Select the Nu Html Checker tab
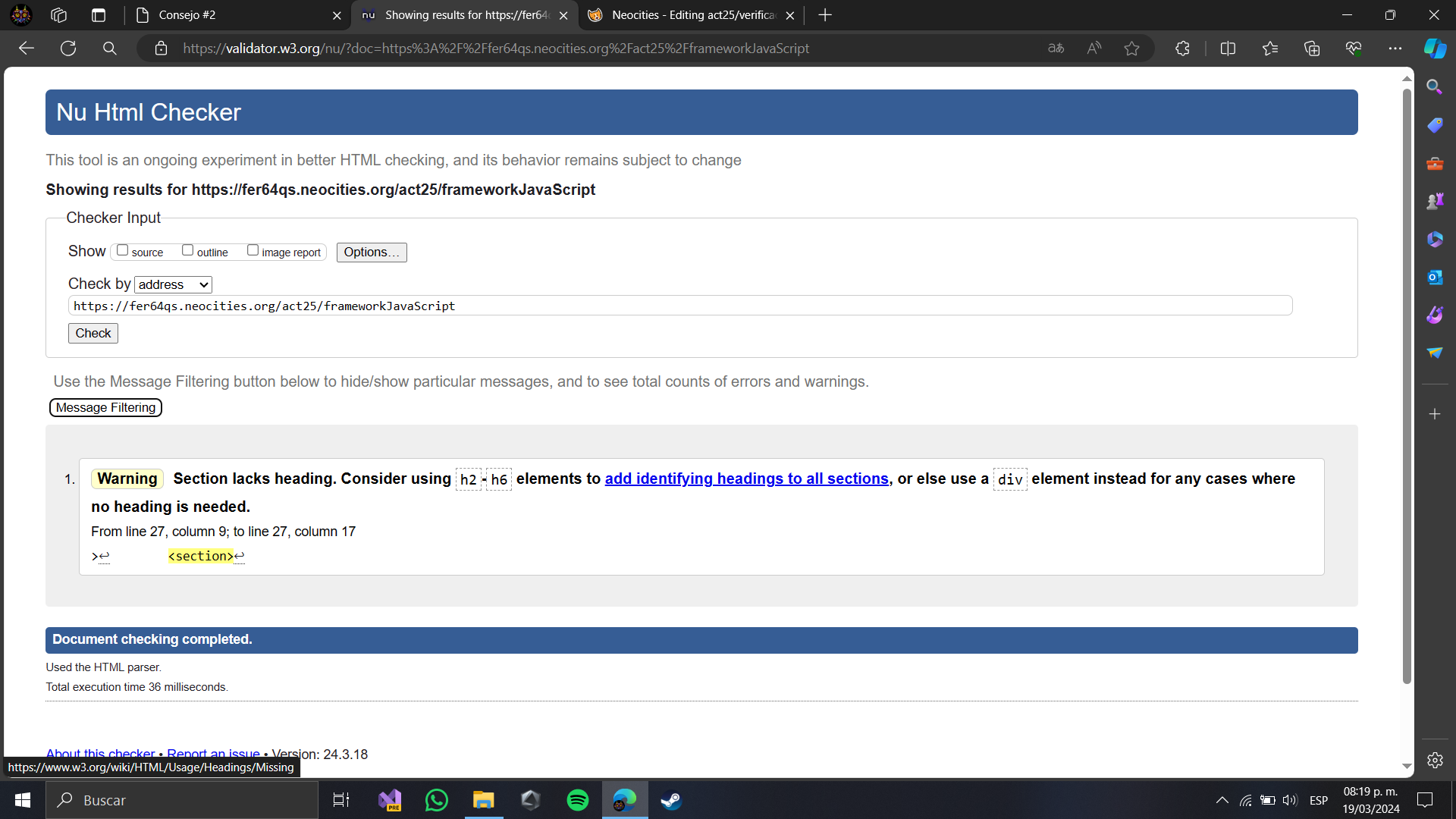Viewport: 1456px width, 819px height. pyautogui.click(x=466, y=15)
